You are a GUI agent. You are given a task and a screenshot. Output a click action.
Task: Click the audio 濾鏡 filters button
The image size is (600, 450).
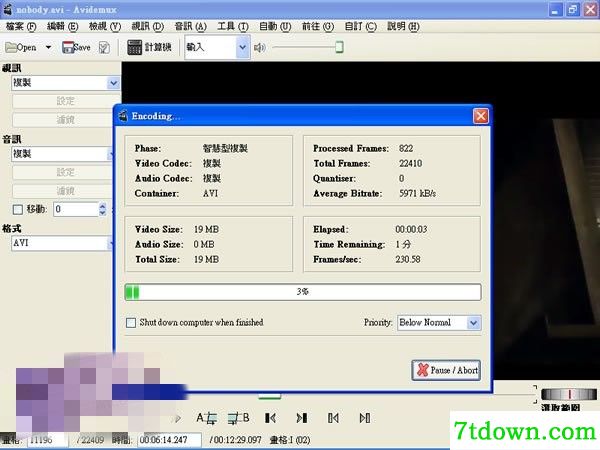click(63, 191)
